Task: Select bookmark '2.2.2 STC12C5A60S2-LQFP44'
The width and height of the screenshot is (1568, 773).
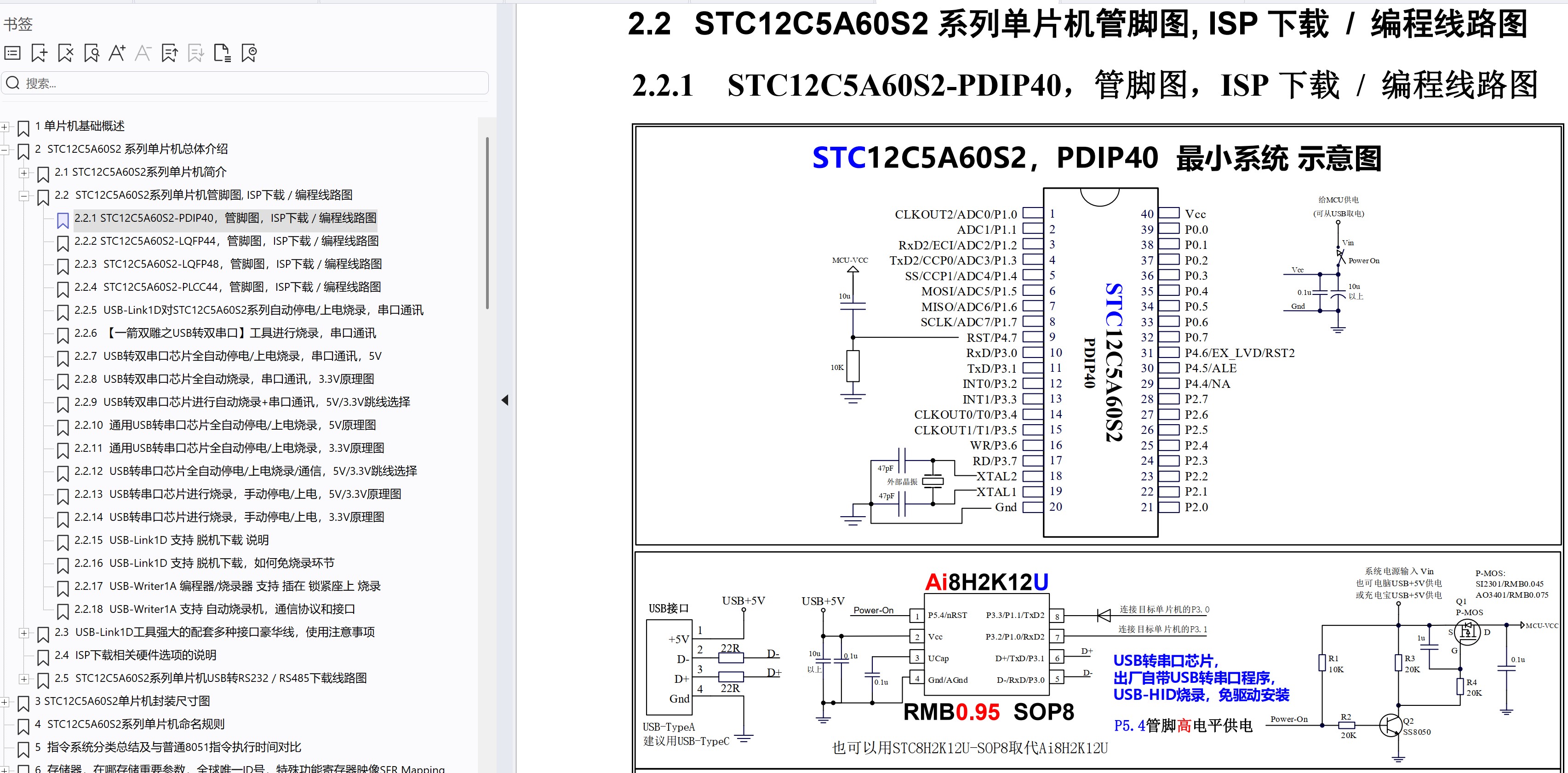Action: 226,241
